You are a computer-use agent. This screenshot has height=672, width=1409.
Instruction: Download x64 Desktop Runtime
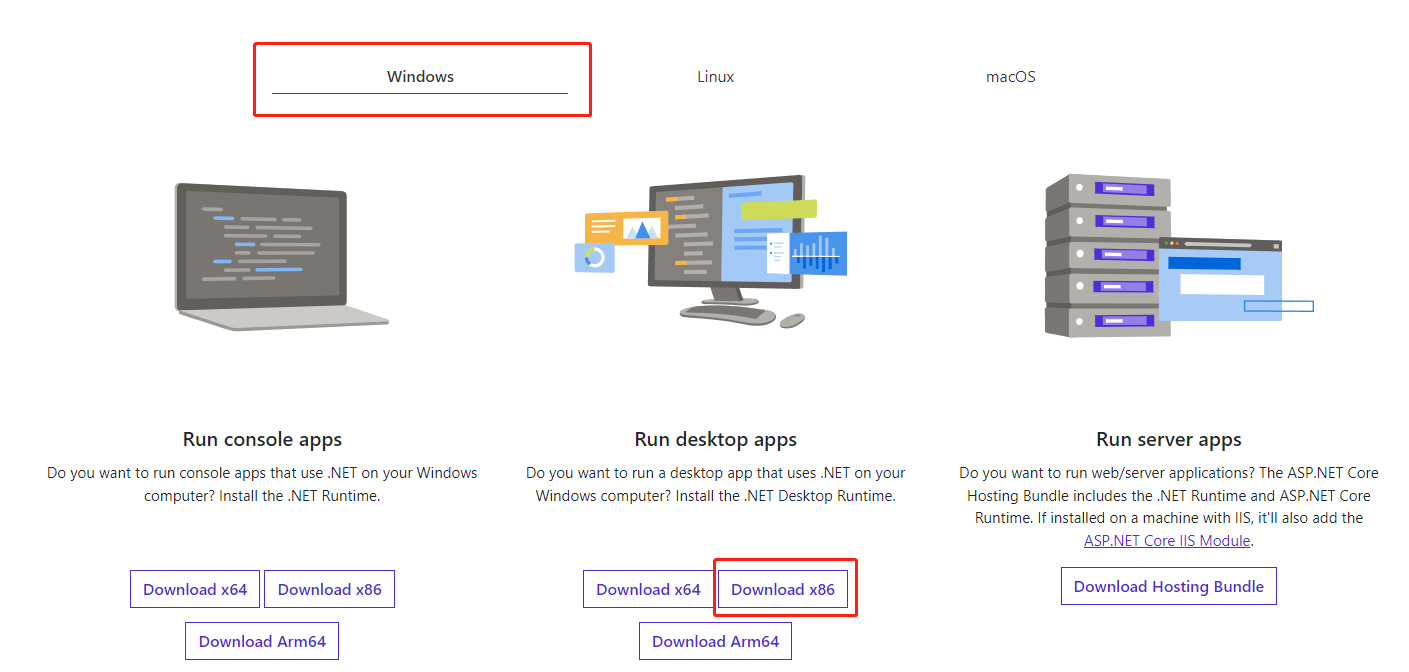pos(648,589)
